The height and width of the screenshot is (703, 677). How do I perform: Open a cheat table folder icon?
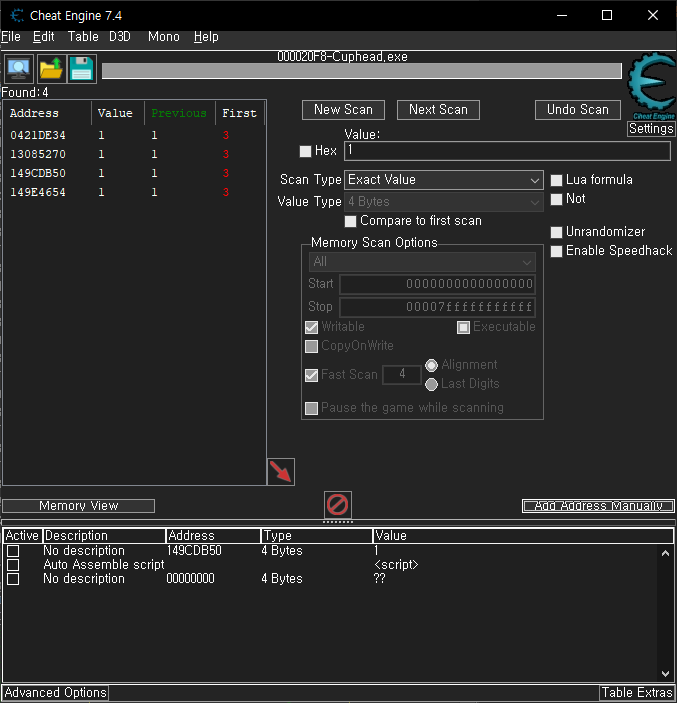click(51, 69)
